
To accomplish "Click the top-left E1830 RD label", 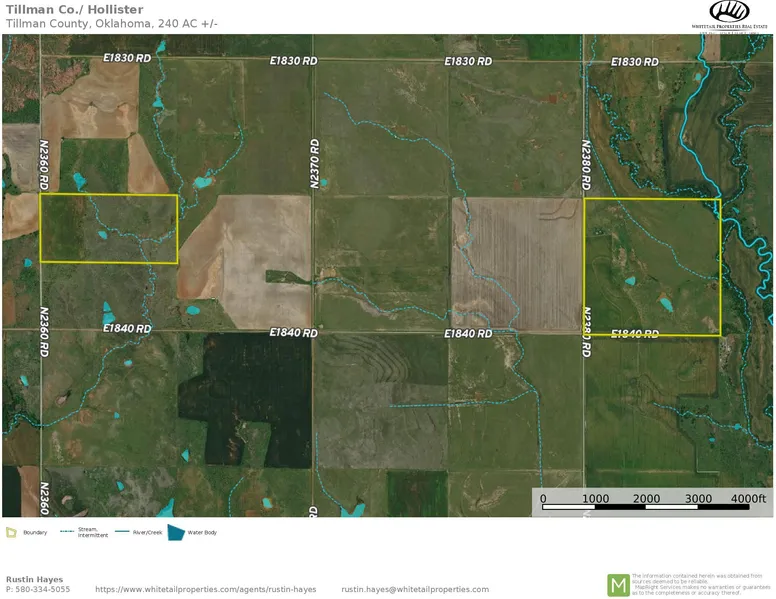I will tap(127, 59).
